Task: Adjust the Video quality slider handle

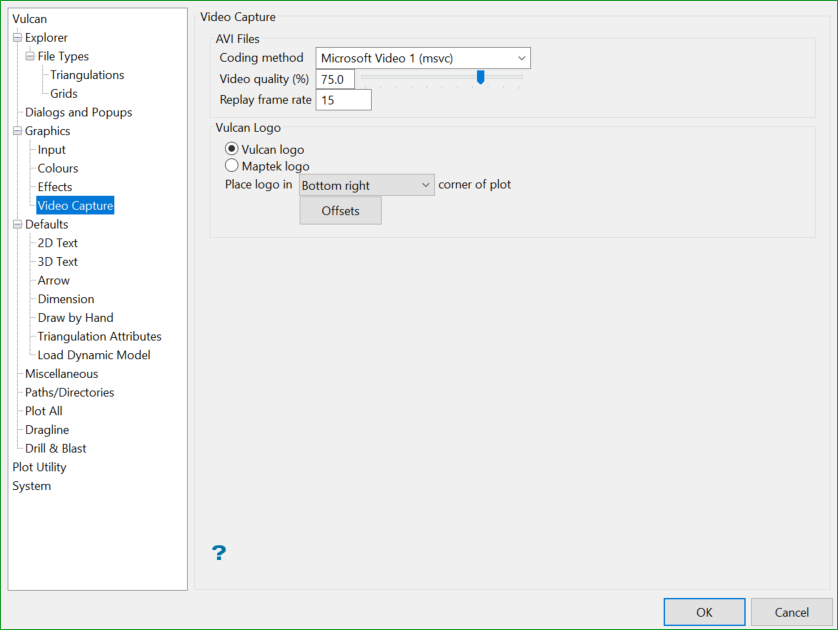Action: (x=480, y=77)
